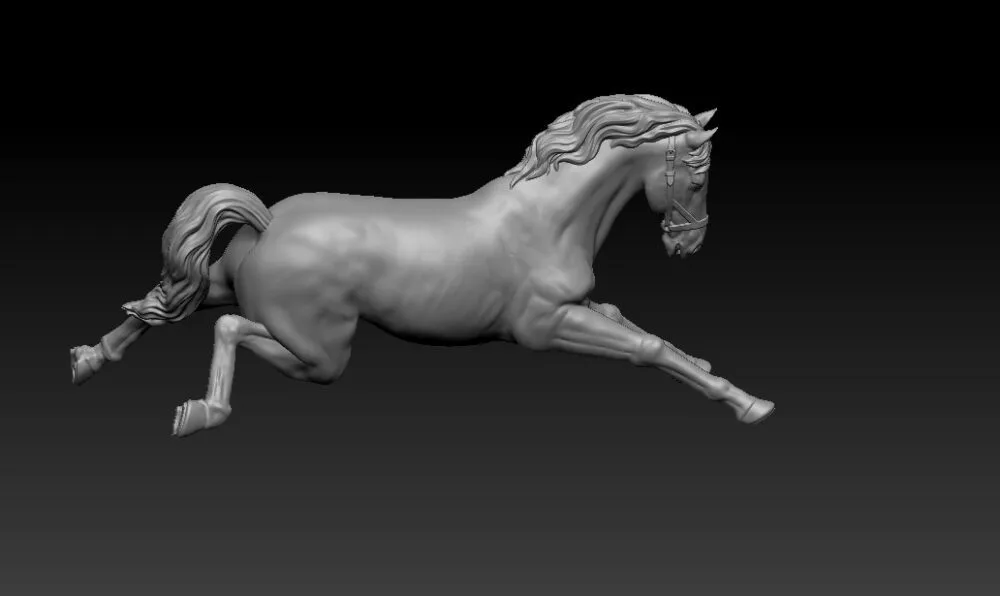Select the extended front leg's knee
Viewport: 1000px width, 596px height.
(x=648, y=350)
